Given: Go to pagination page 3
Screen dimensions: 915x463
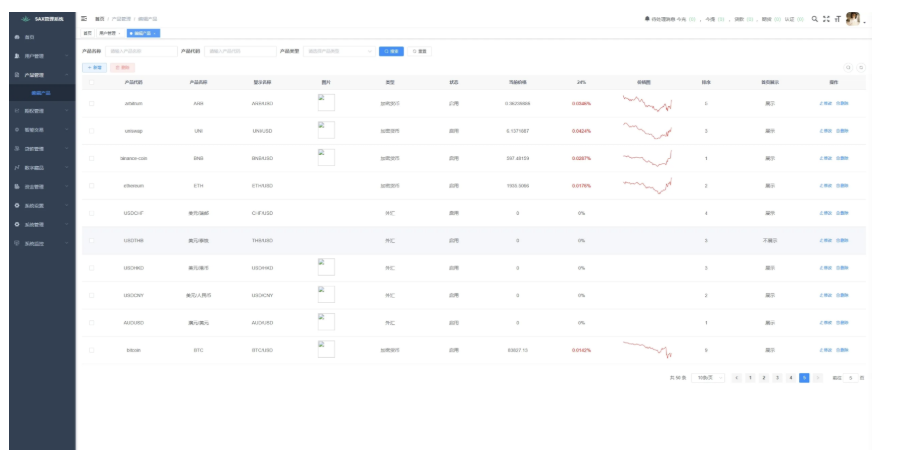Looking at the screenshot, I should (x=777, y=377).
